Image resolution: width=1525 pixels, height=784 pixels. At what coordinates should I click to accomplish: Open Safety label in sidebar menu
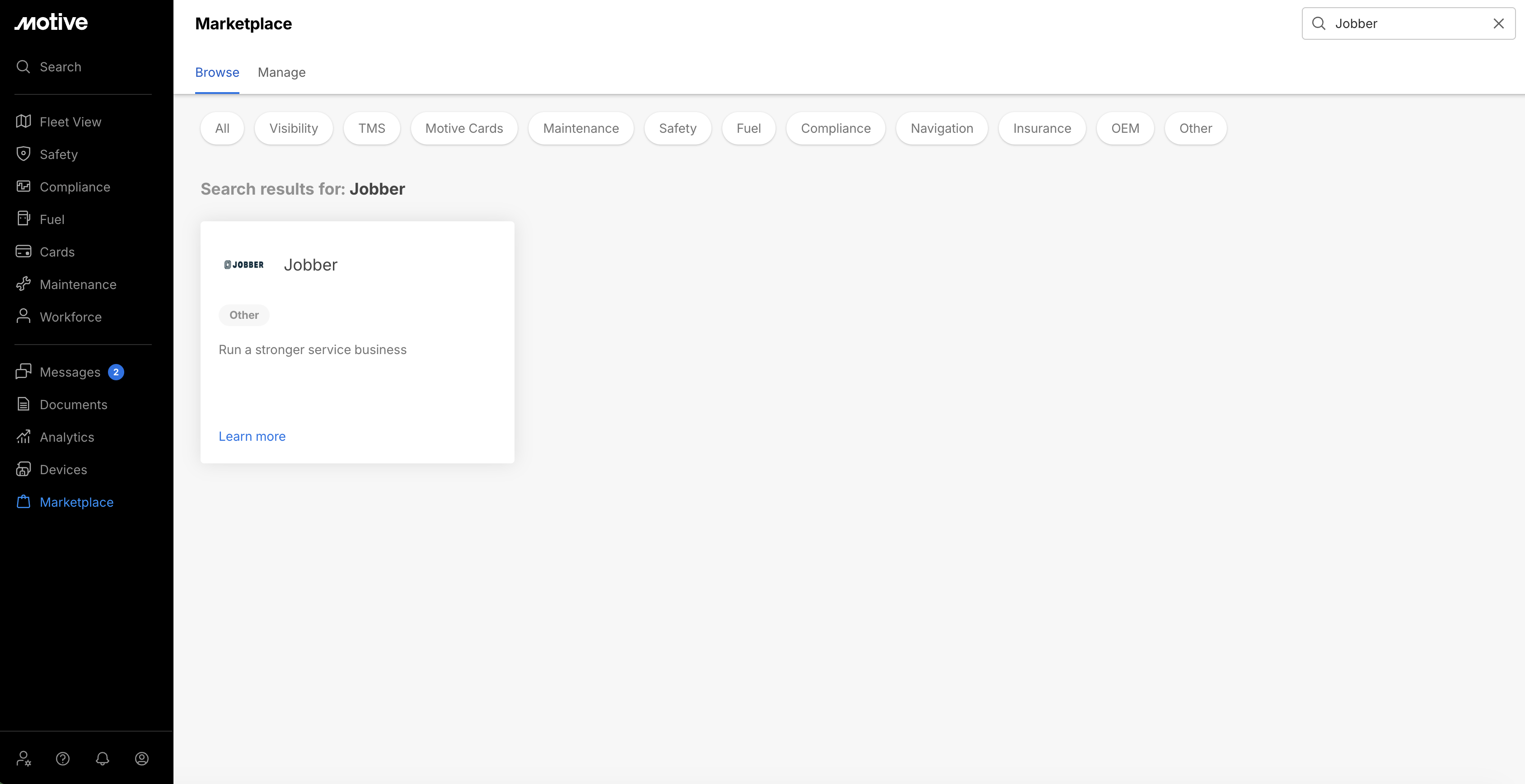[59, 154]
